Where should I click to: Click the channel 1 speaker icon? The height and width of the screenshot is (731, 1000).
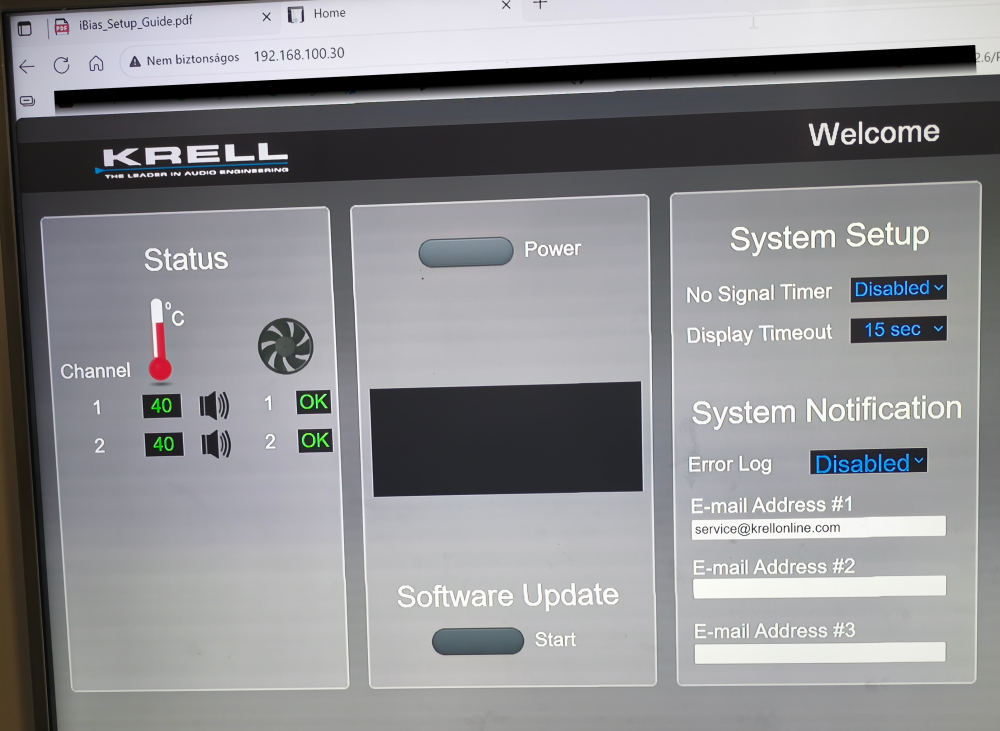point(214,406)
